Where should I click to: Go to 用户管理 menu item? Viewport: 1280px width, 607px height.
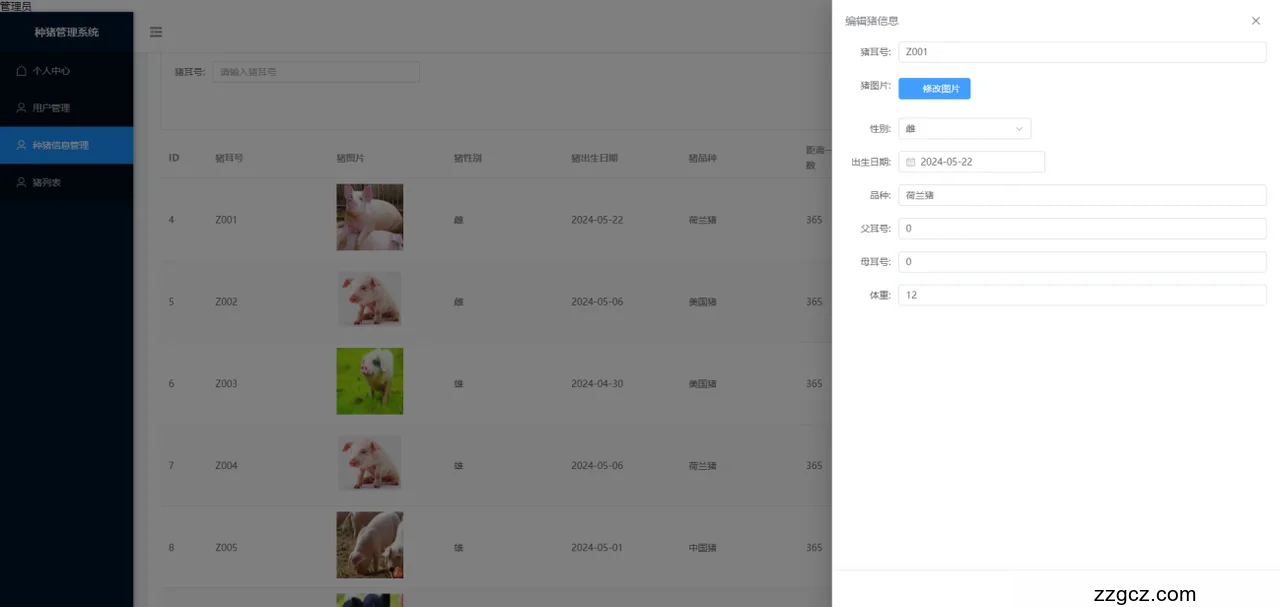tap(51, 108)
